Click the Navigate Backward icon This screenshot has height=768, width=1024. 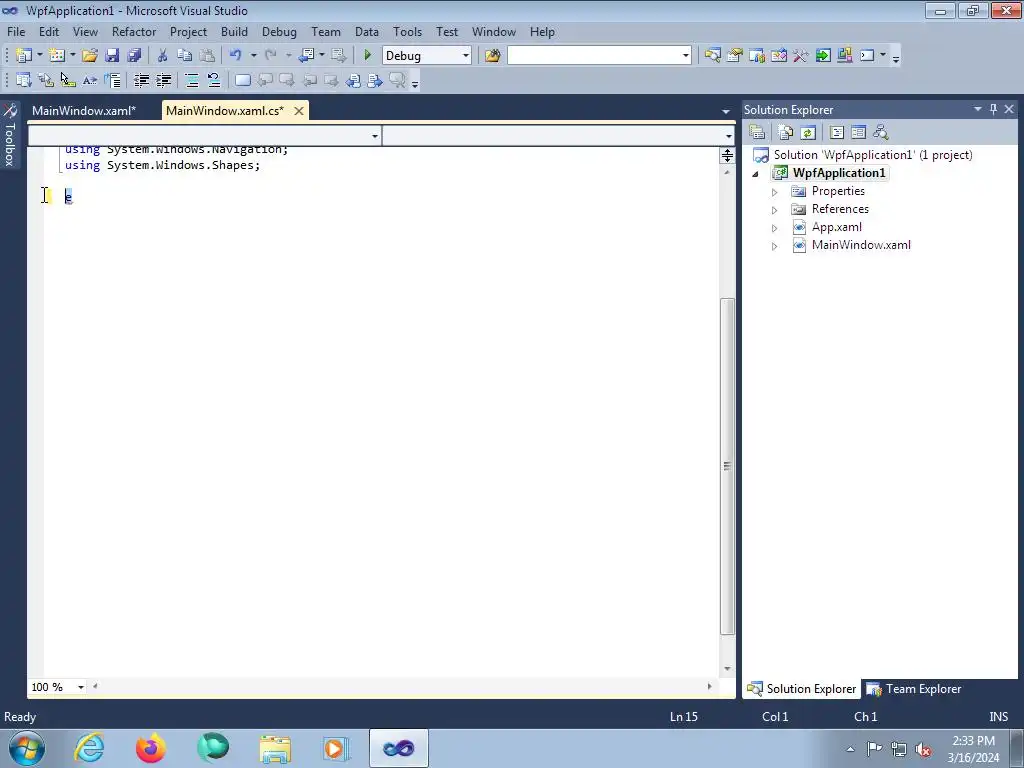(x=306, y=56)
